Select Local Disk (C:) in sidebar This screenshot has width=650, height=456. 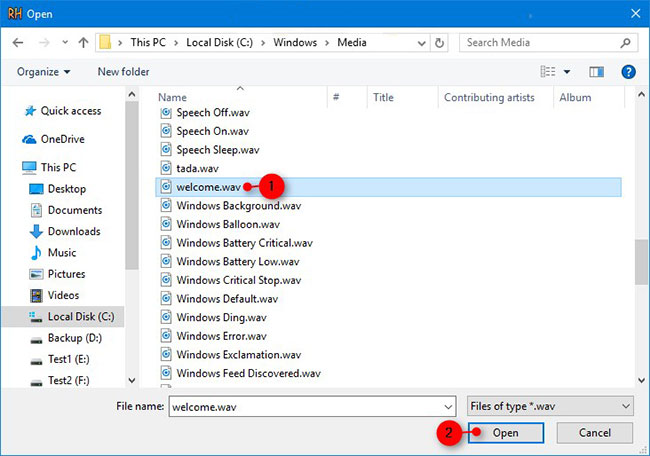click(x=63, y=317)
